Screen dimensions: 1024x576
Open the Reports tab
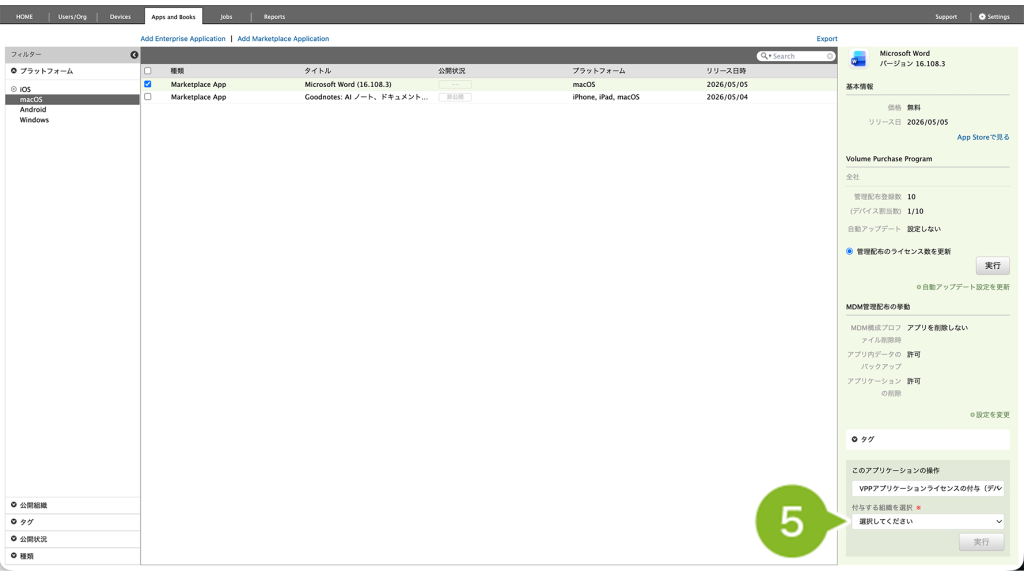tap(274, 17)
